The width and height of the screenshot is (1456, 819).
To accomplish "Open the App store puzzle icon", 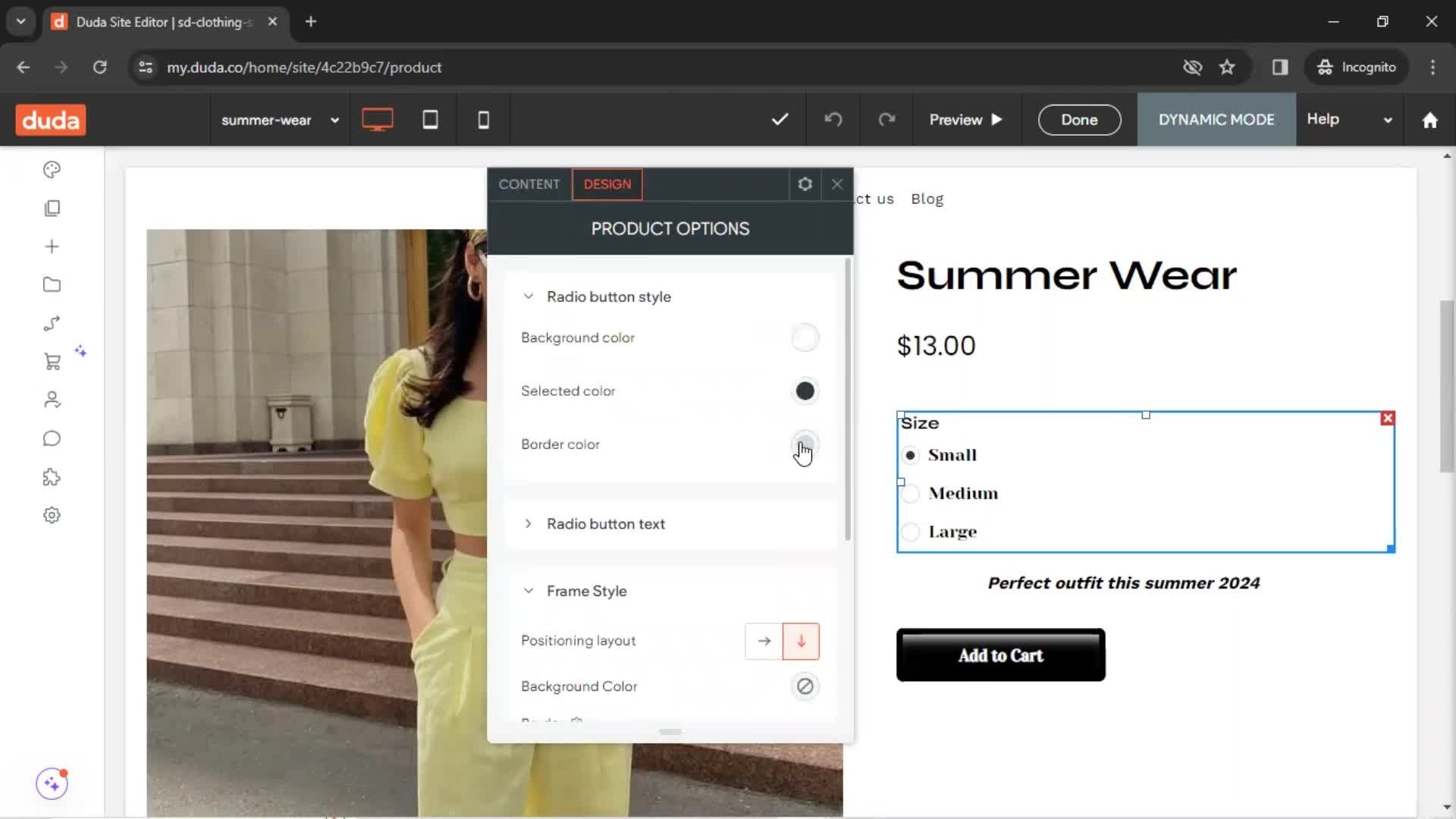I will click(x=52, y=477).
